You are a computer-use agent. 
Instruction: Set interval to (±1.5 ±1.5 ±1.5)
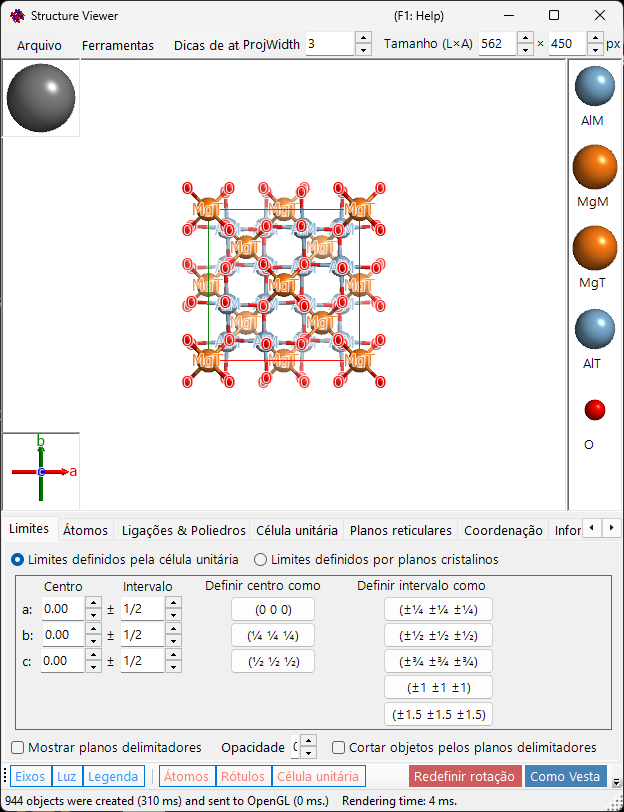(438, 715)
